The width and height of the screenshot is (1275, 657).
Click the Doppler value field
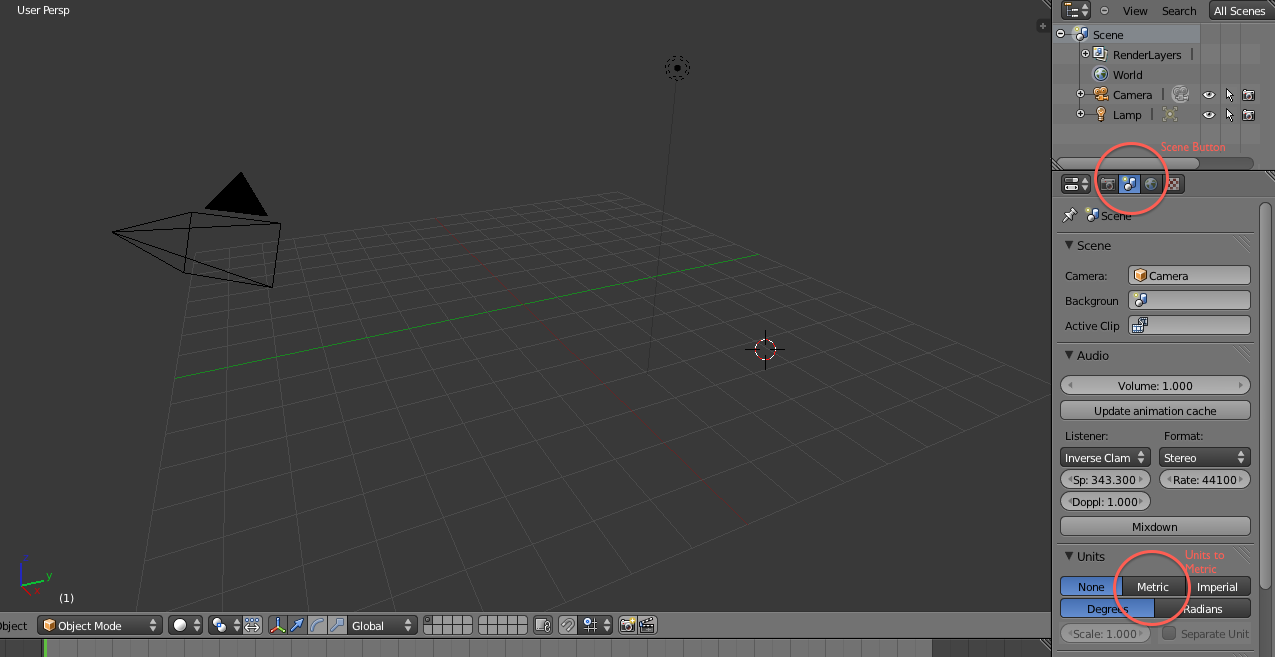1106,501
